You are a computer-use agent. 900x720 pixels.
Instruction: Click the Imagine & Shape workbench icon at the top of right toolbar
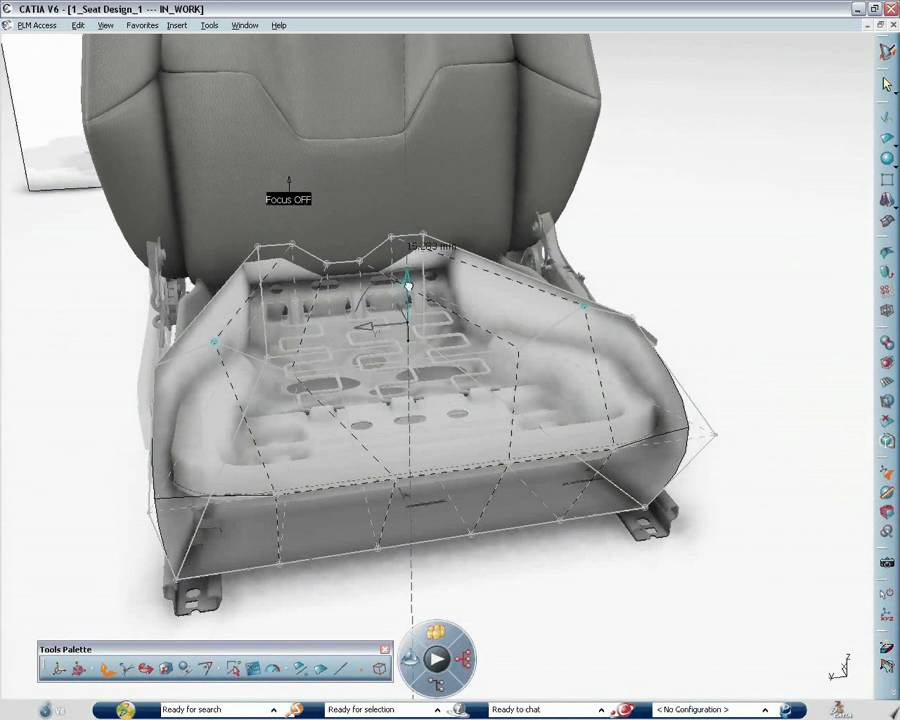point(886,51)
